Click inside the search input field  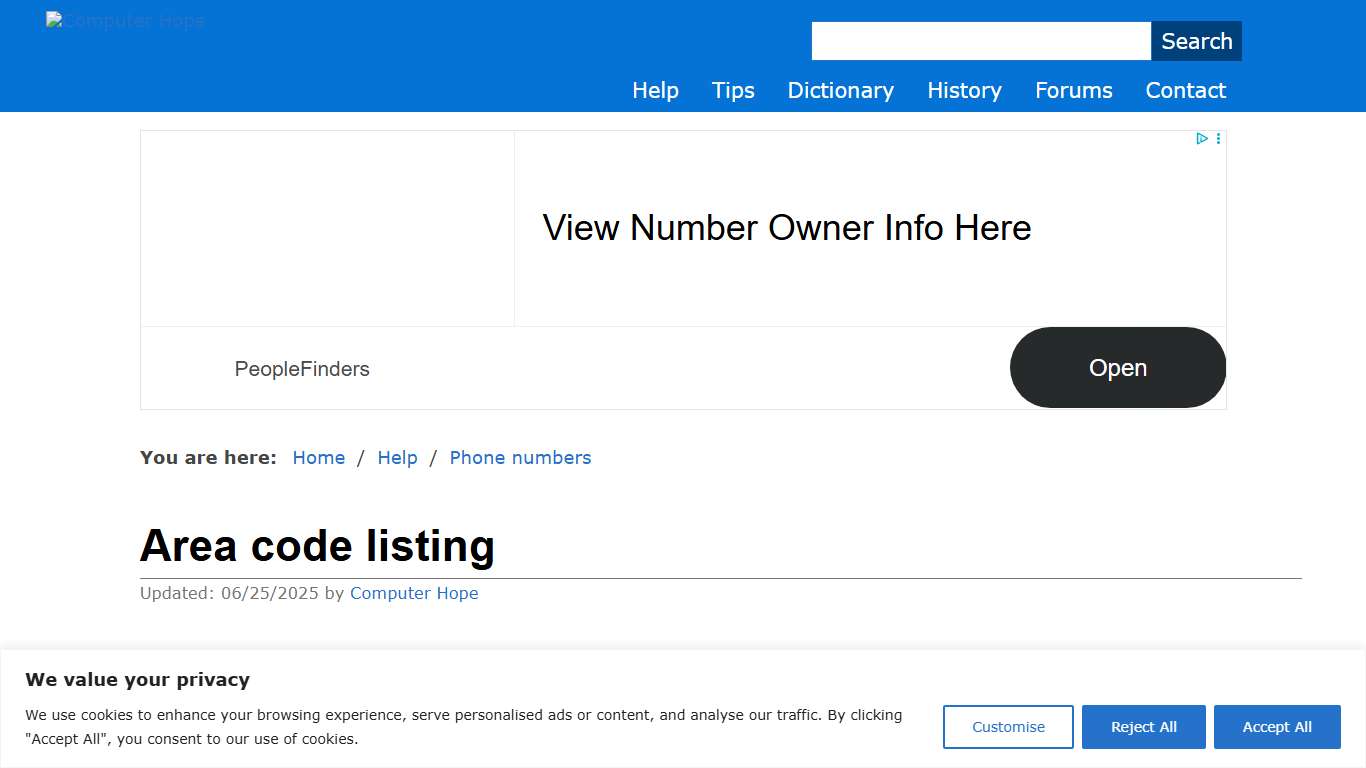point(980,40)
